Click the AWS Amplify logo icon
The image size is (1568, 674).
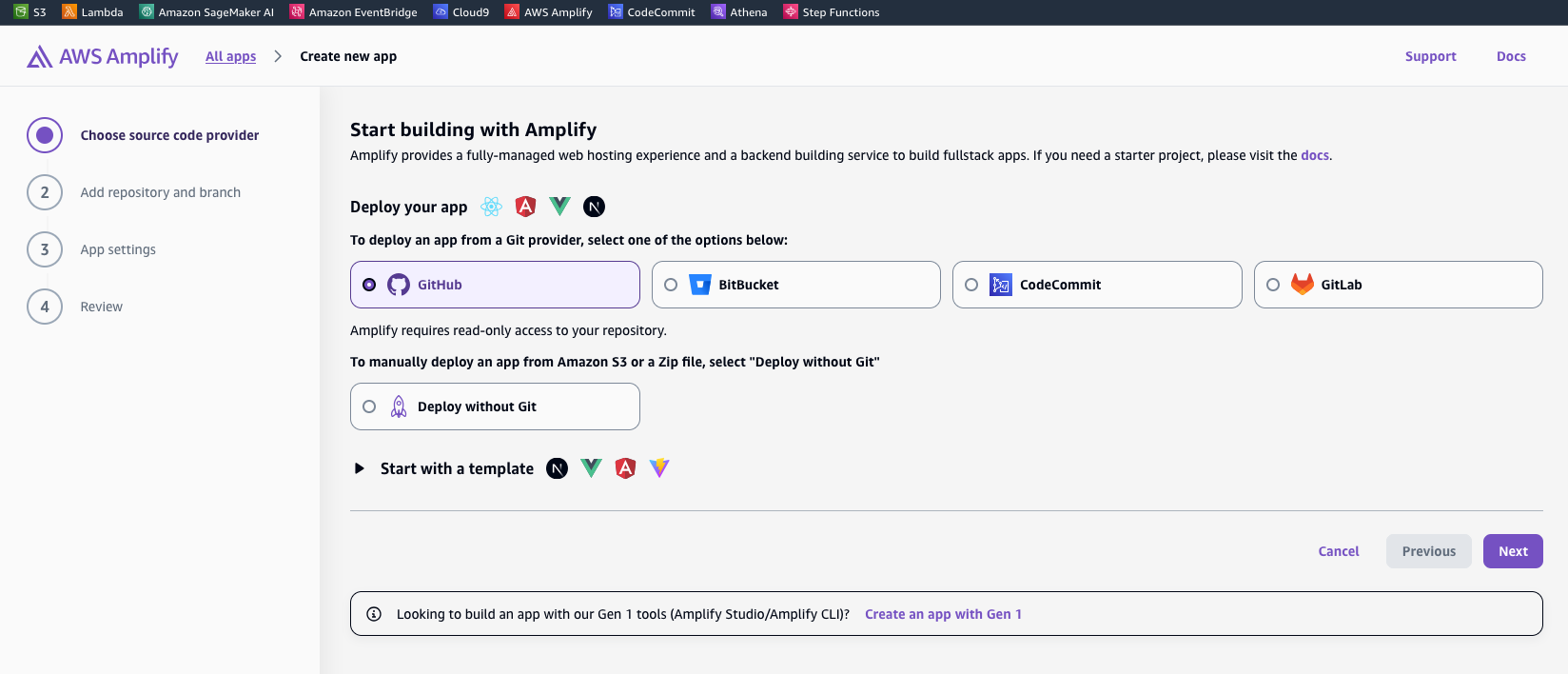tap(39, 57)
